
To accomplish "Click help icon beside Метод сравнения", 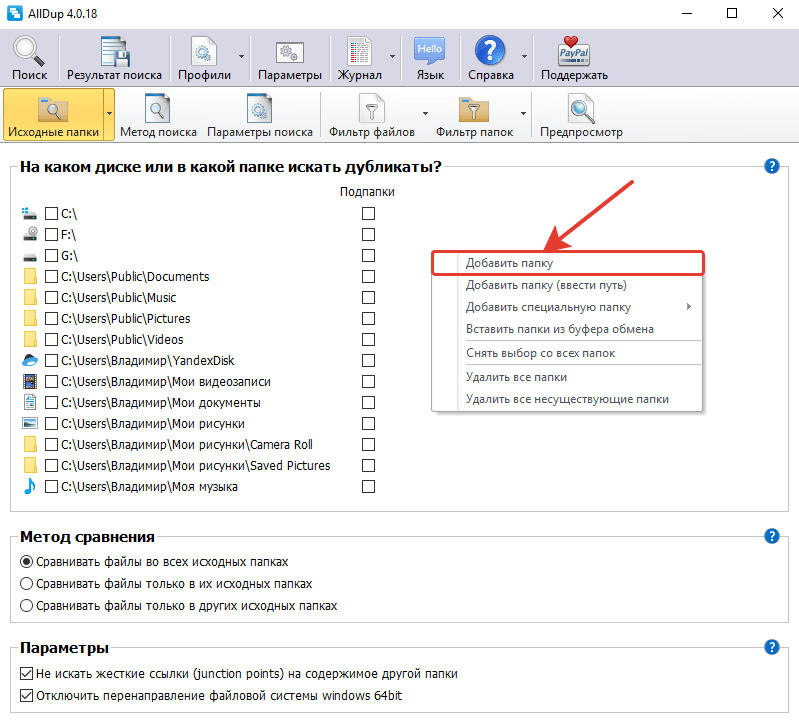I will click(x=771, y=536).
